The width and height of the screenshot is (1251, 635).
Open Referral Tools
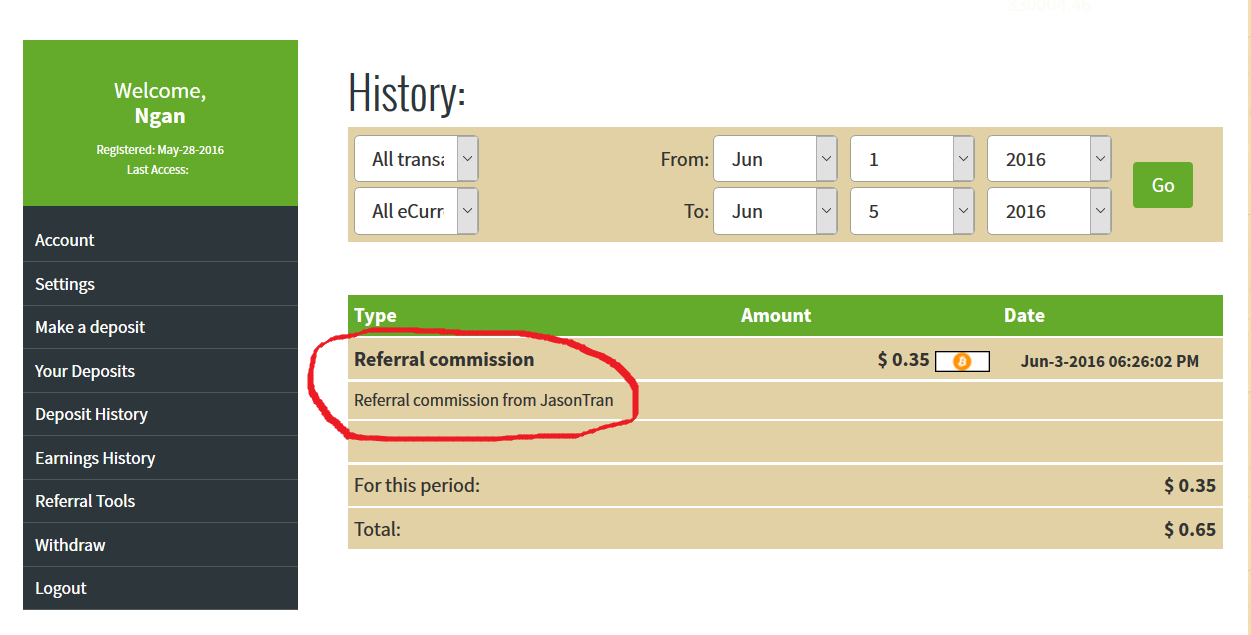(x=85, y=501)
